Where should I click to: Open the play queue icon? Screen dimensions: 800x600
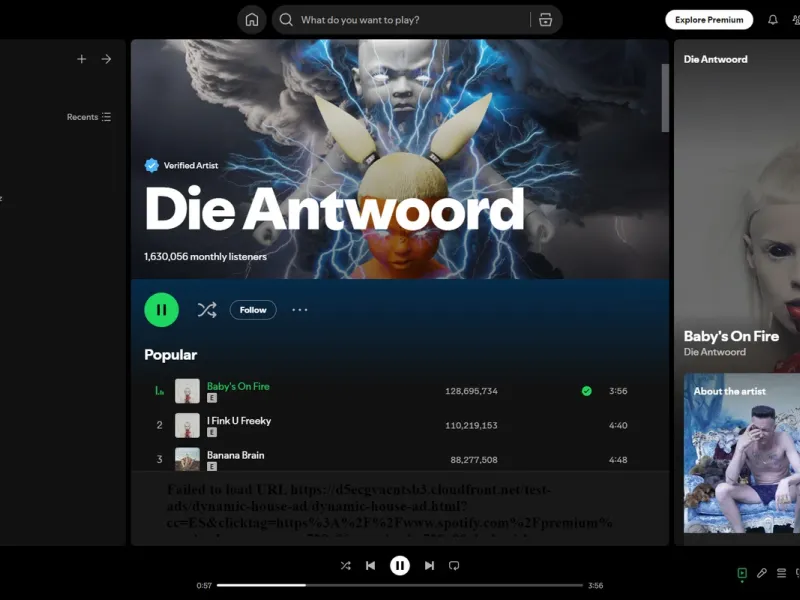coord(781,573)
